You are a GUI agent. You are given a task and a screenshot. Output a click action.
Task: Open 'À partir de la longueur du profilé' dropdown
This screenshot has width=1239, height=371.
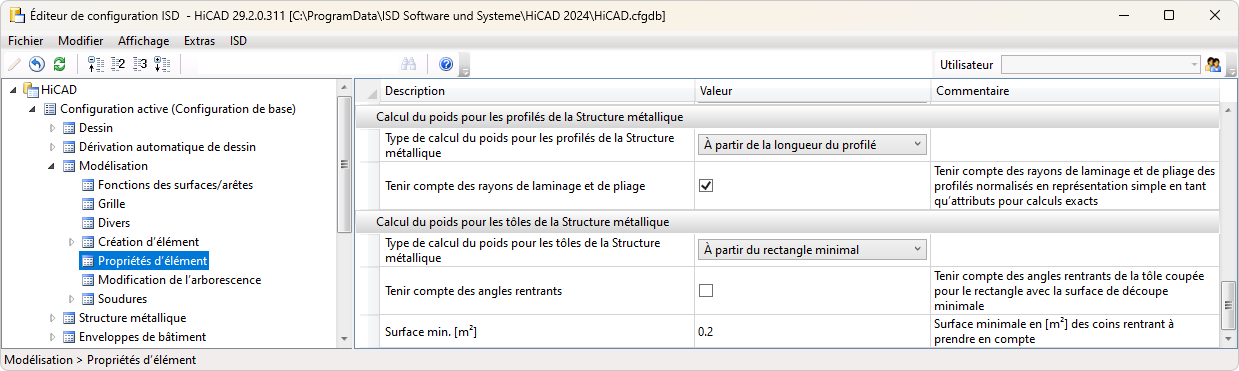pos(812,145)
